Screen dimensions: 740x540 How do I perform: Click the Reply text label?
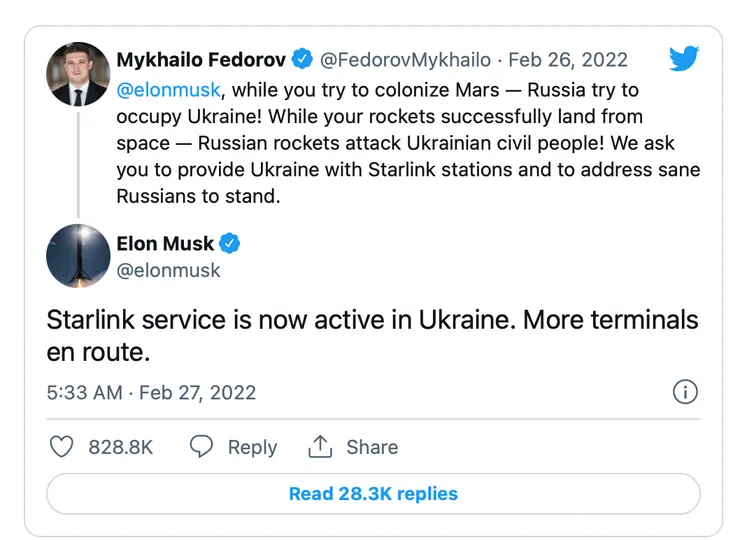click(x=252, y=447)
